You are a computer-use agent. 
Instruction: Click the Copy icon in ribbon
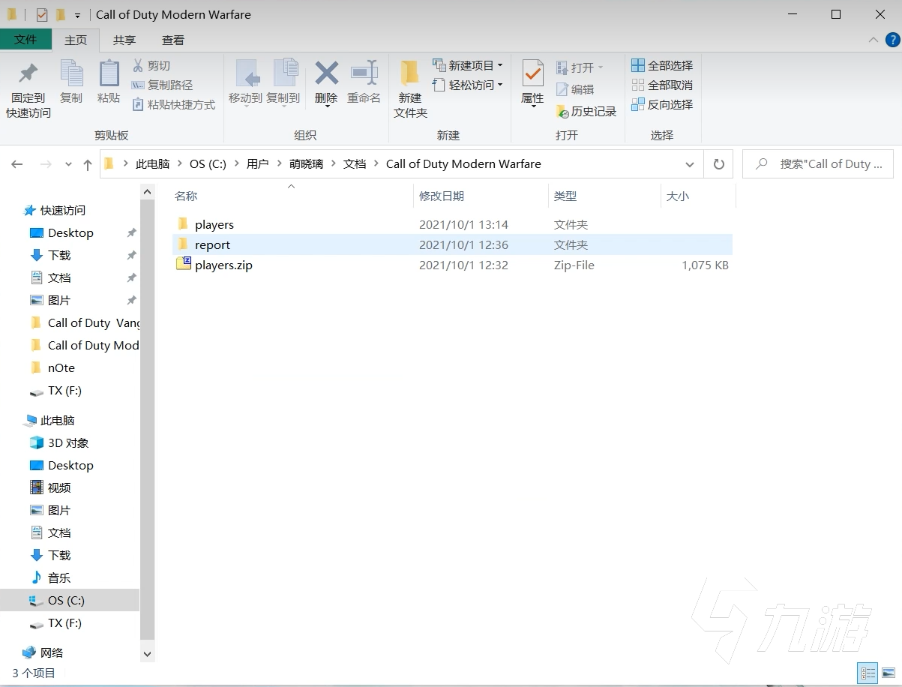coord(71,74)
